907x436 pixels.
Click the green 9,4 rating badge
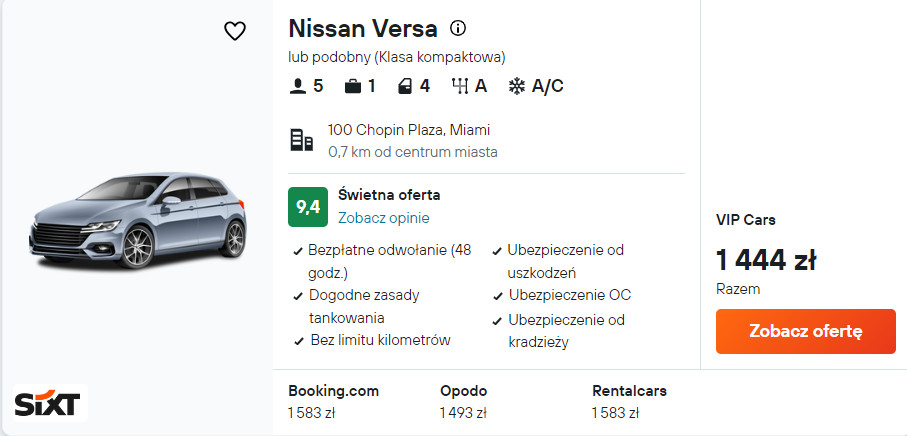tap(308, 207)
